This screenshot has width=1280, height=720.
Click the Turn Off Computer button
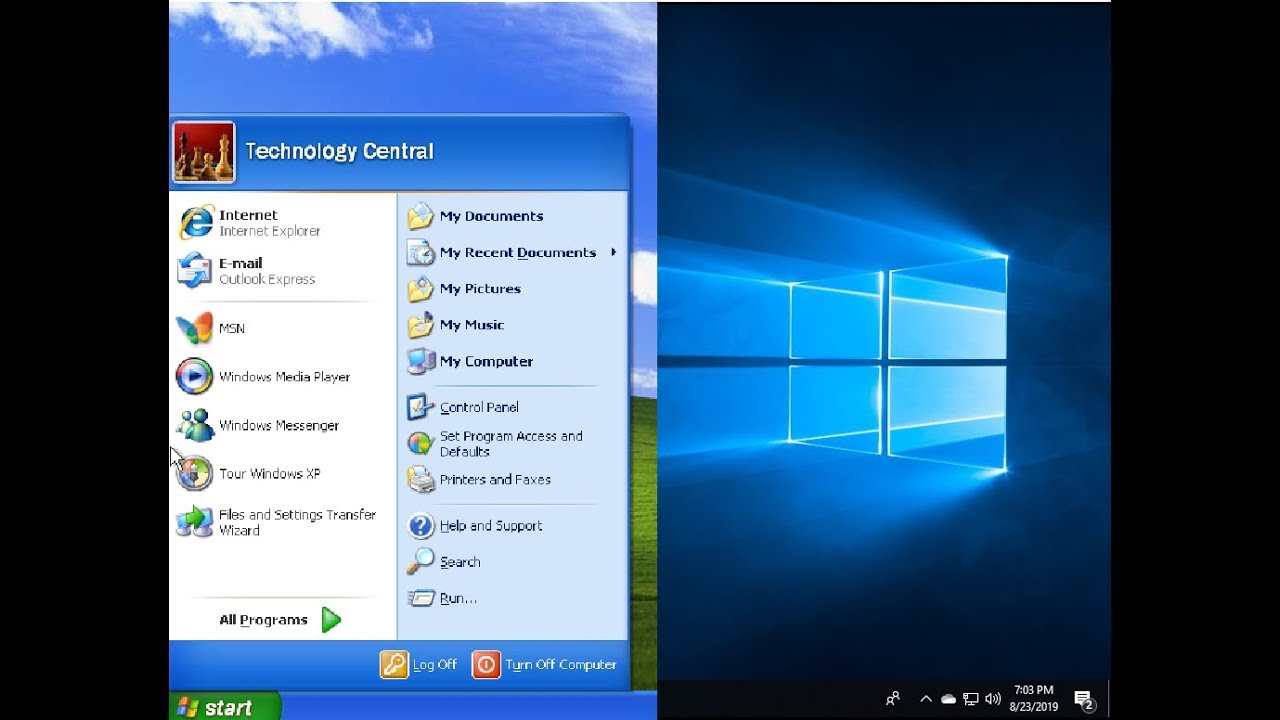coord(545,664)
